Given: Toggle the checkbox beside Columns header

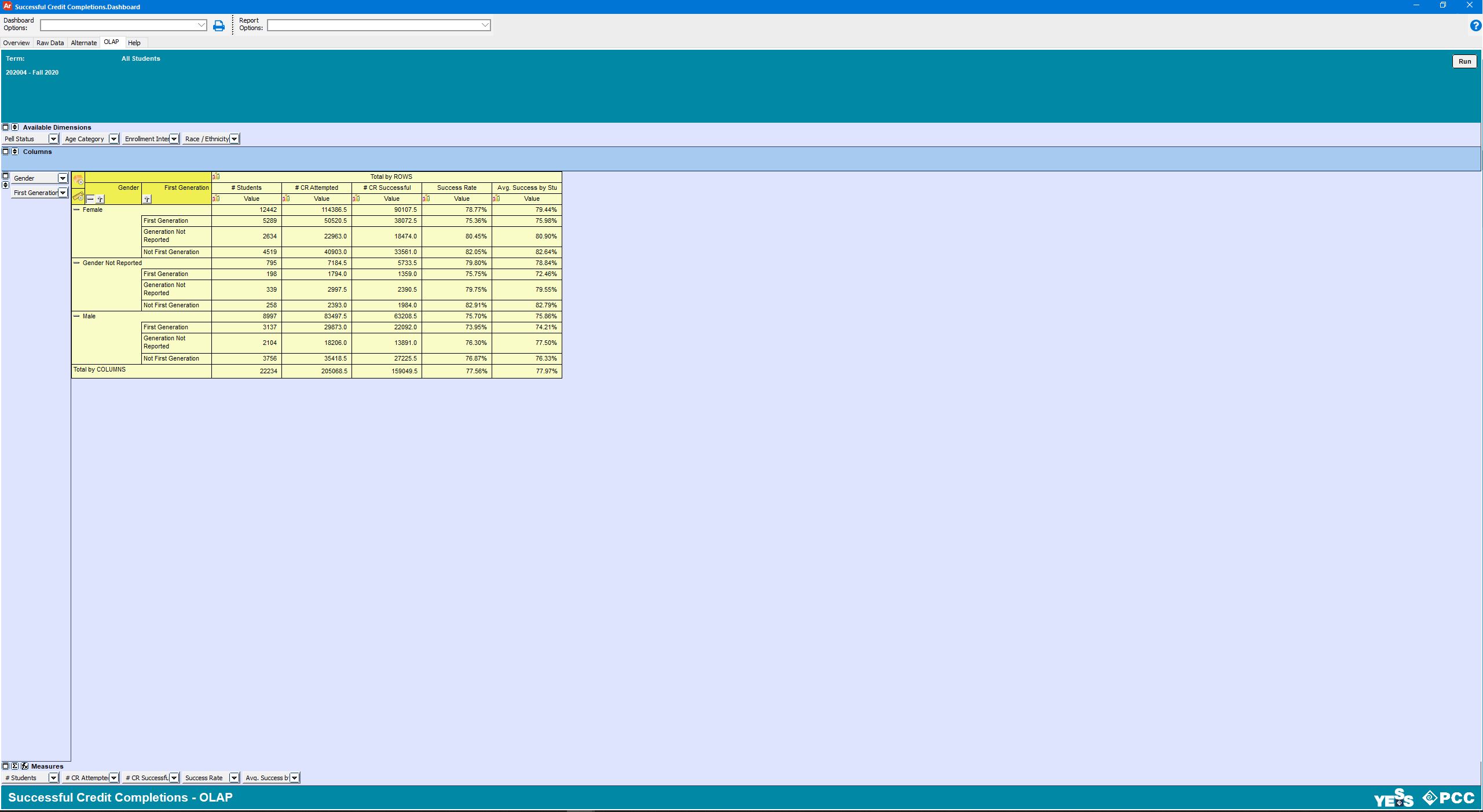Looking at the screenshot, I should click(x=6, y=151).
